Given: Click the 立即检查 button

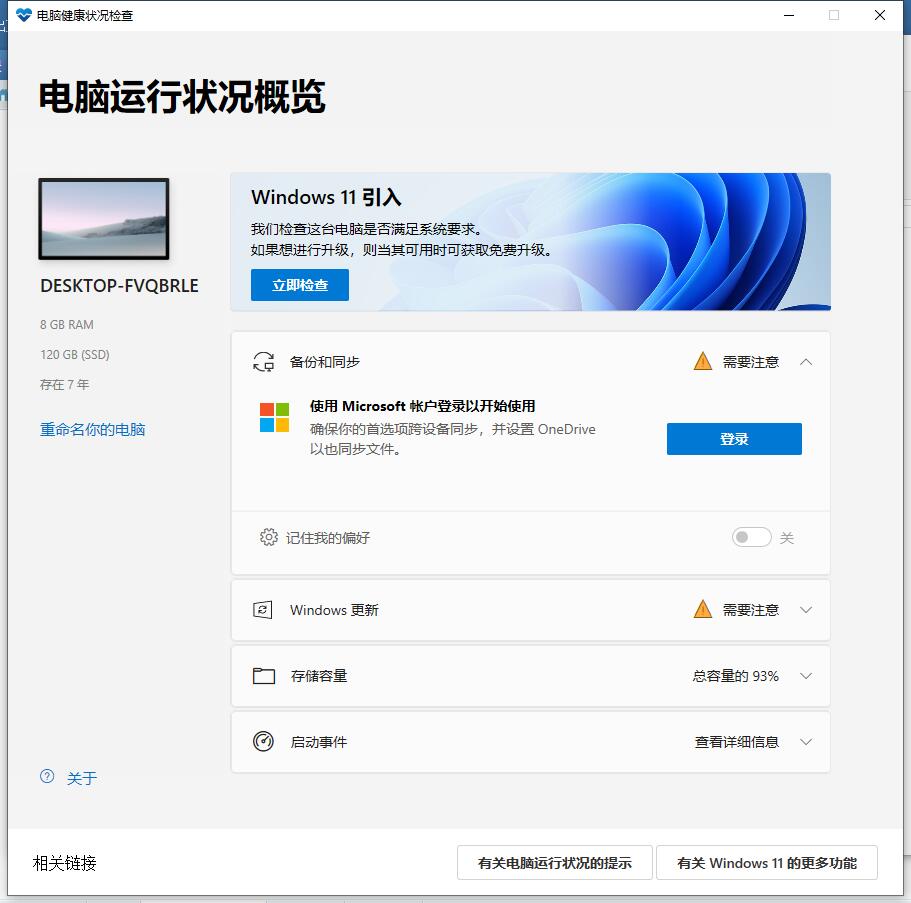Looking at the screenshot, I should coord(300,285).
